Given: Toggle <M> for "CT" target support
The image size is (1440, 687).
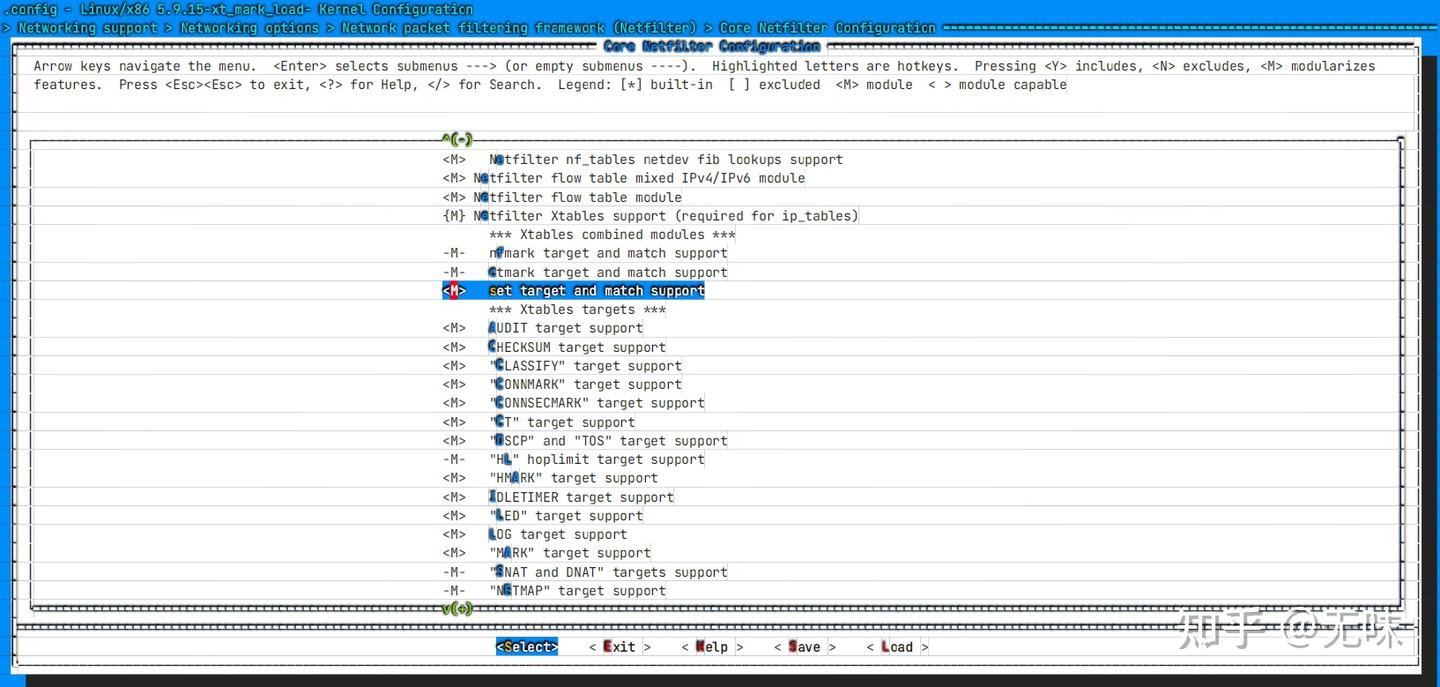Looking at the screenshot, I should (x=454, y=422).
